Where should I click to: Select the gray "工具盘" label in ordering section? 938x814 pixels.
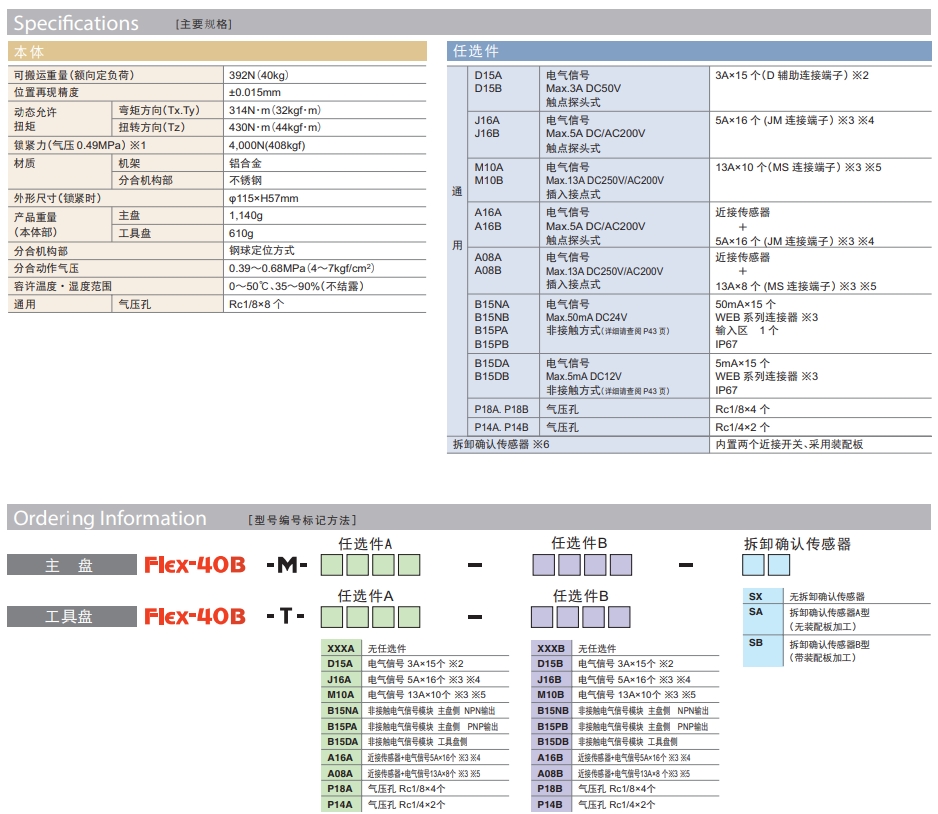(x=72, y=617)
